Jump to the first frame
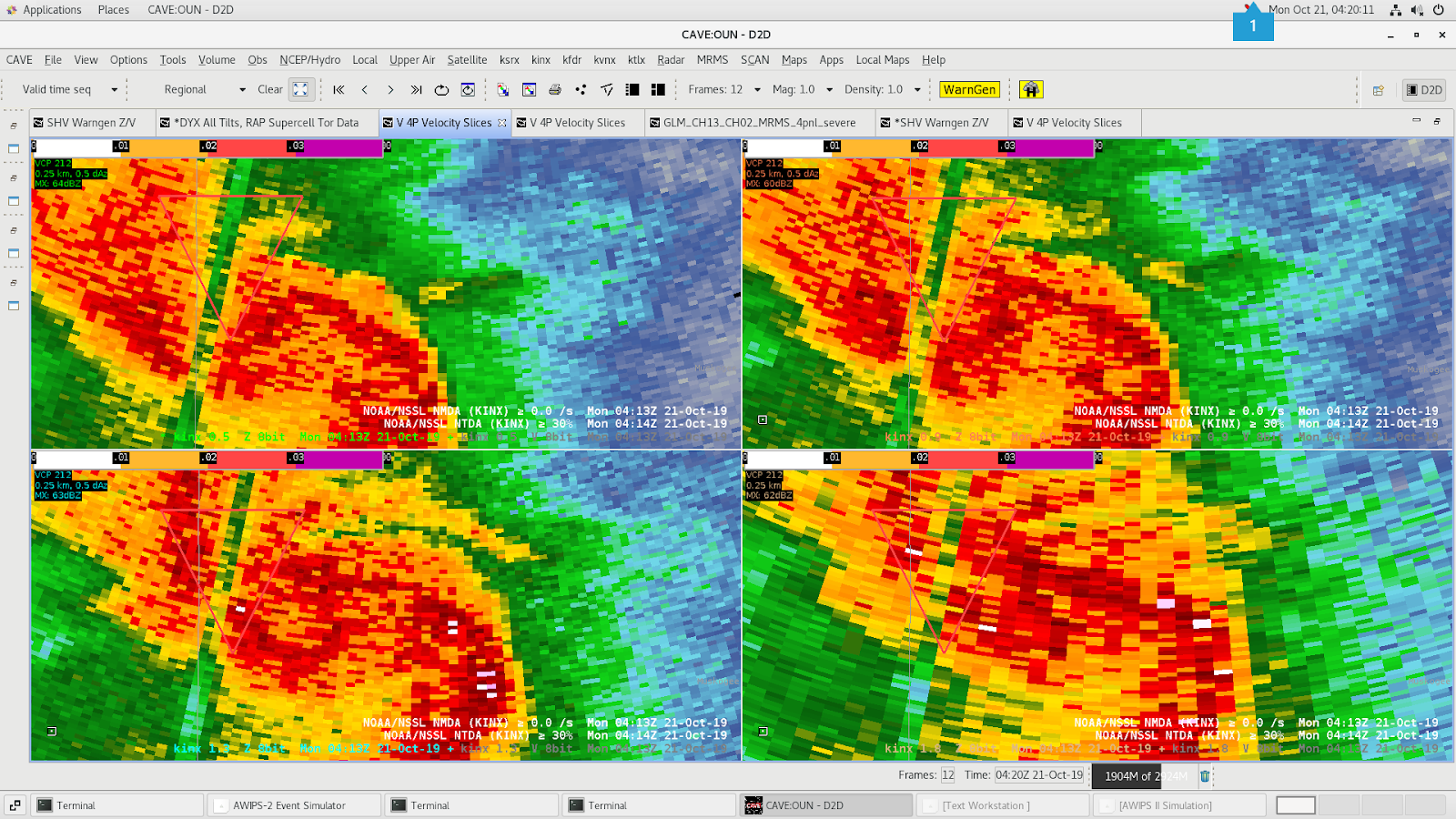The width and height of the screenshot is (1456, 819). point(339,89)
